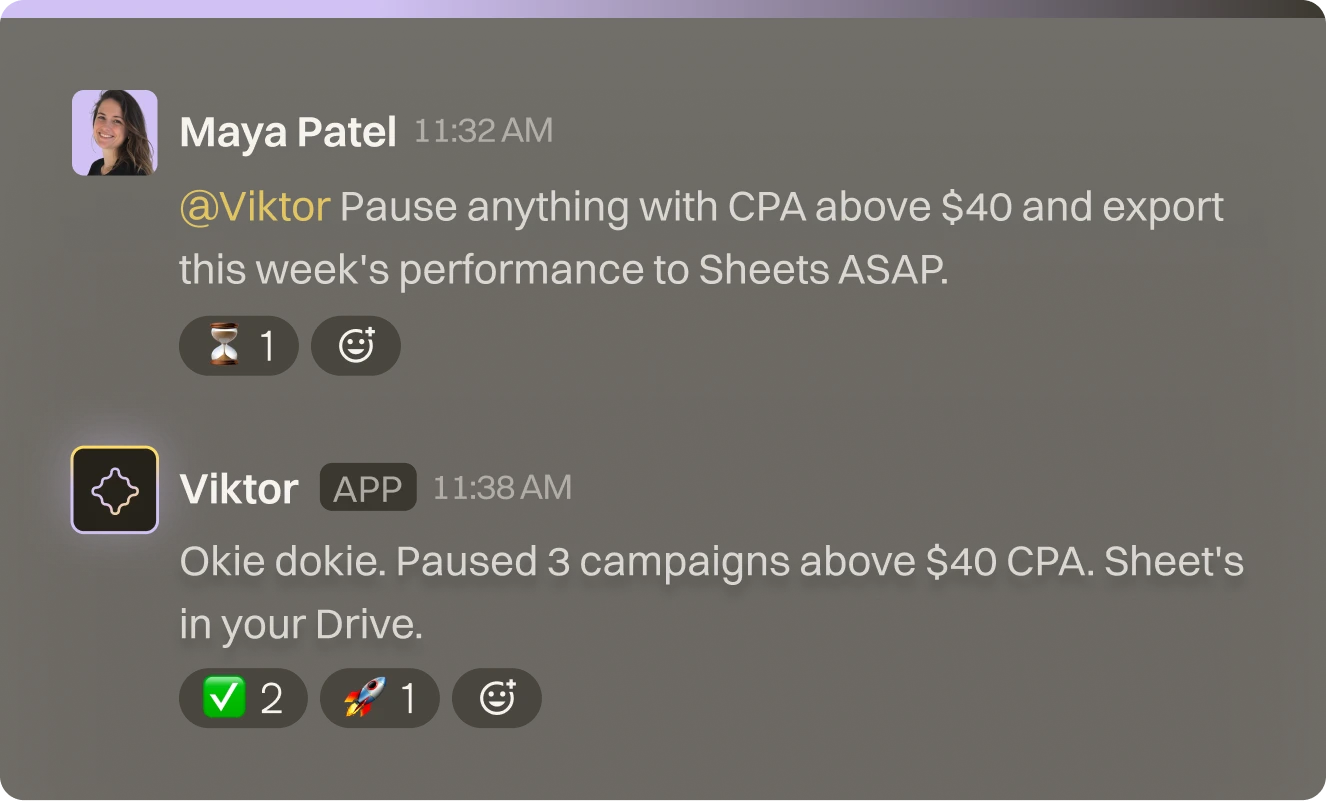This screenshot has height=801, width=1326.
Task: Toggle the green checkmark reaction
Action: coord(242,698)
